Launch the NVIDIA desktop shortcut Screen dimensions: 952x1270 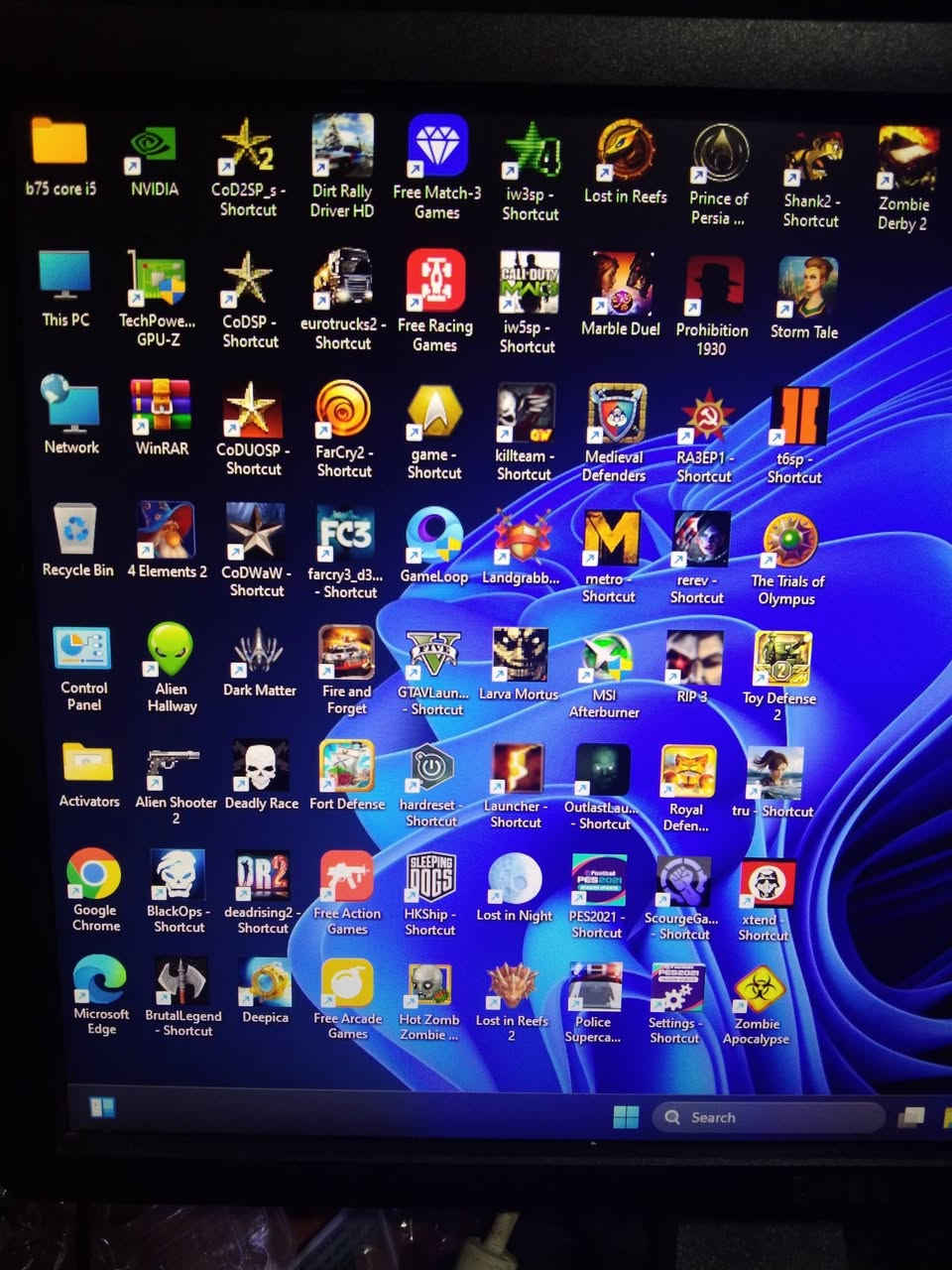coord(153,145)
